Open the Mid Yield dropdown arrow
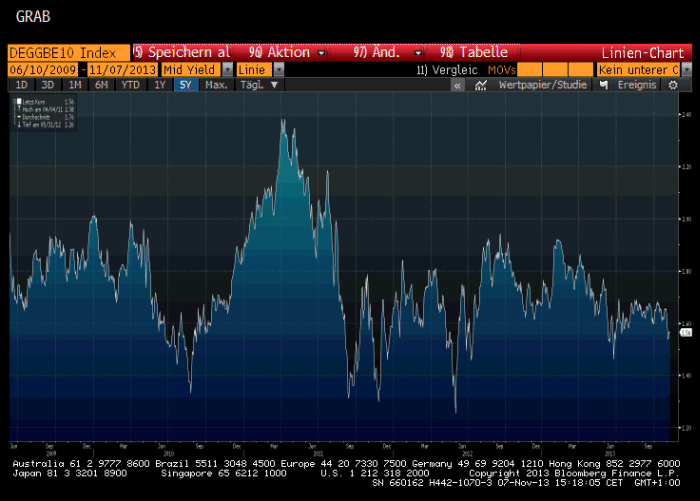The width and height of the screenshot is (700, 501). 226,70
